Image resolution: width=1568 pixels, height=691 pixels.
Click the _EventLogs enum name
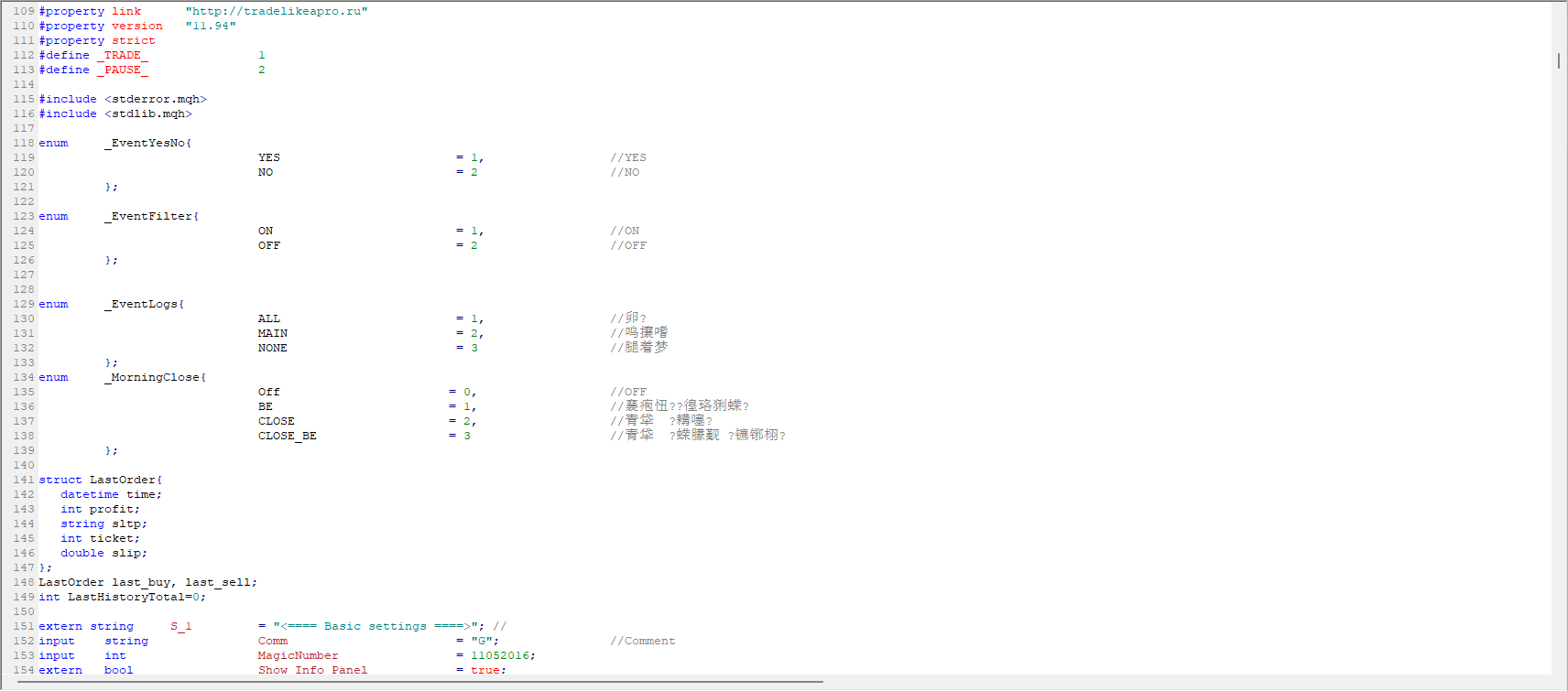point(141,304)
